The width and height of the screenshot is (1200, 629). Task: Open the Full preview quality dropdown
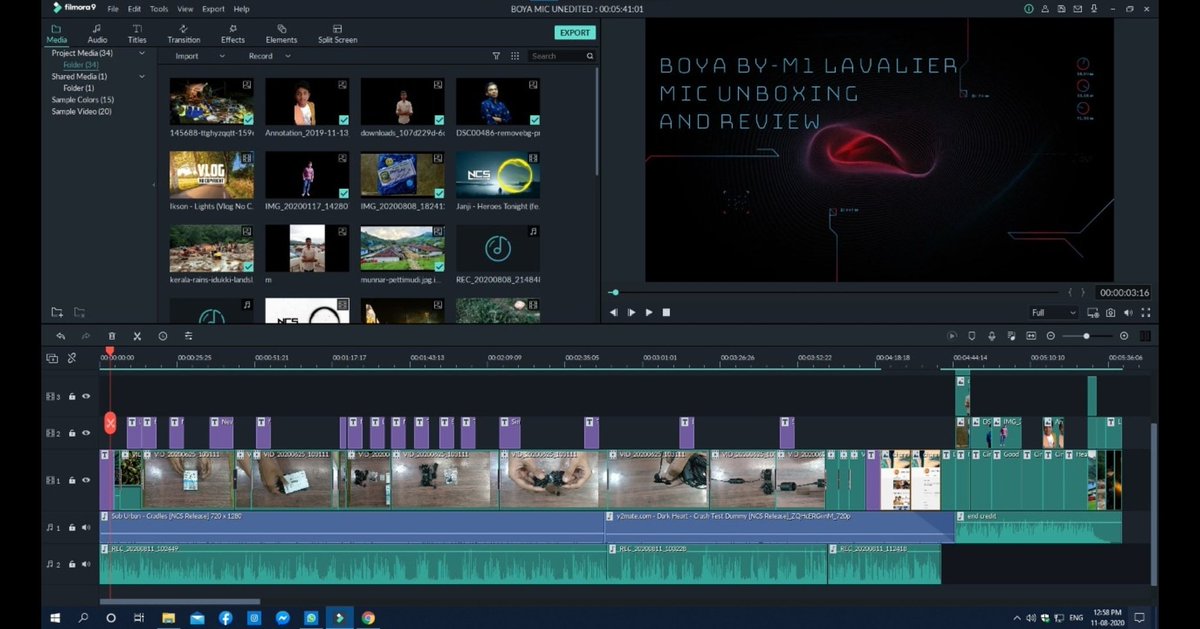click(1053, 312)
